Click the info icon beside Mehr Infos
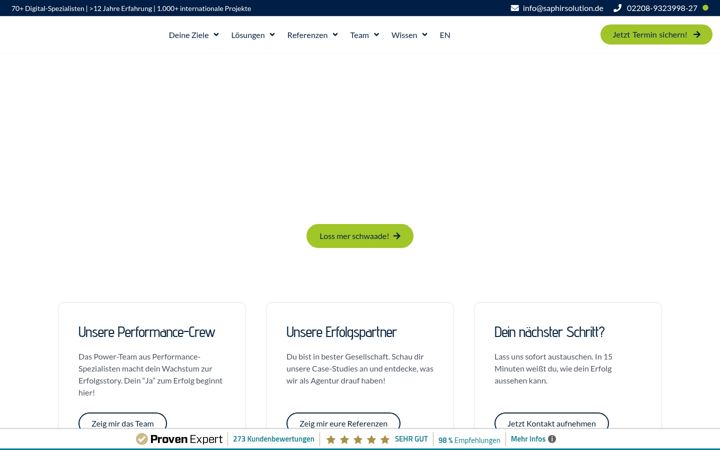 coord(552,439)
